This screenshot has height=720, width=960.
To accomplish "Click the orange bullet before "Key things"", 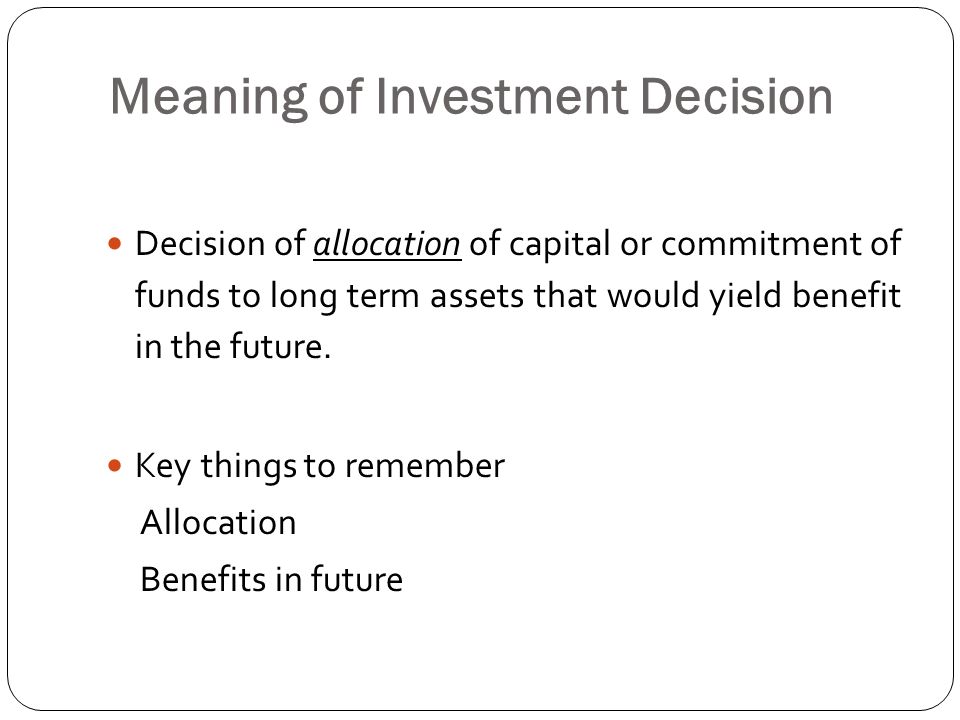I will 114,467.
